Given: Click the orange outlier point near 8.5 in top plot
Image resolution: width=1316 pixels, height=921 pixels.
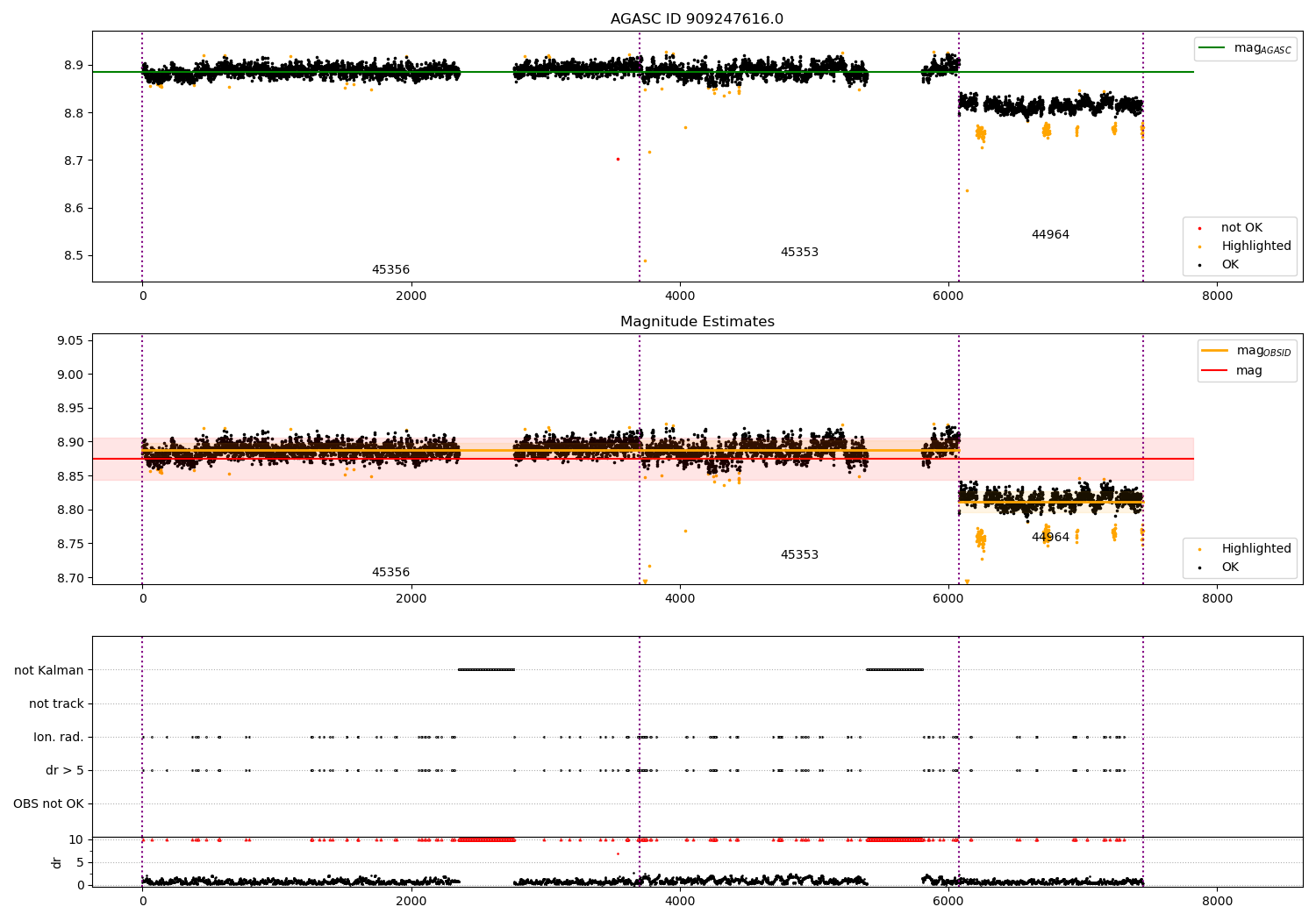Looking at the screenshot, I should click(x=645, y=261).
